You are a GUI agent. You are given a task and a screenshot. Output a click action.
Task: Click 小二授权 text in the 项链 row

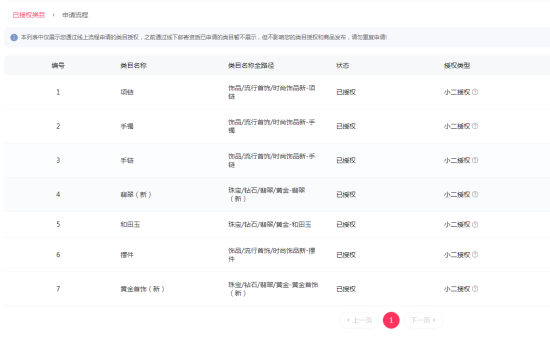point(457,92)
